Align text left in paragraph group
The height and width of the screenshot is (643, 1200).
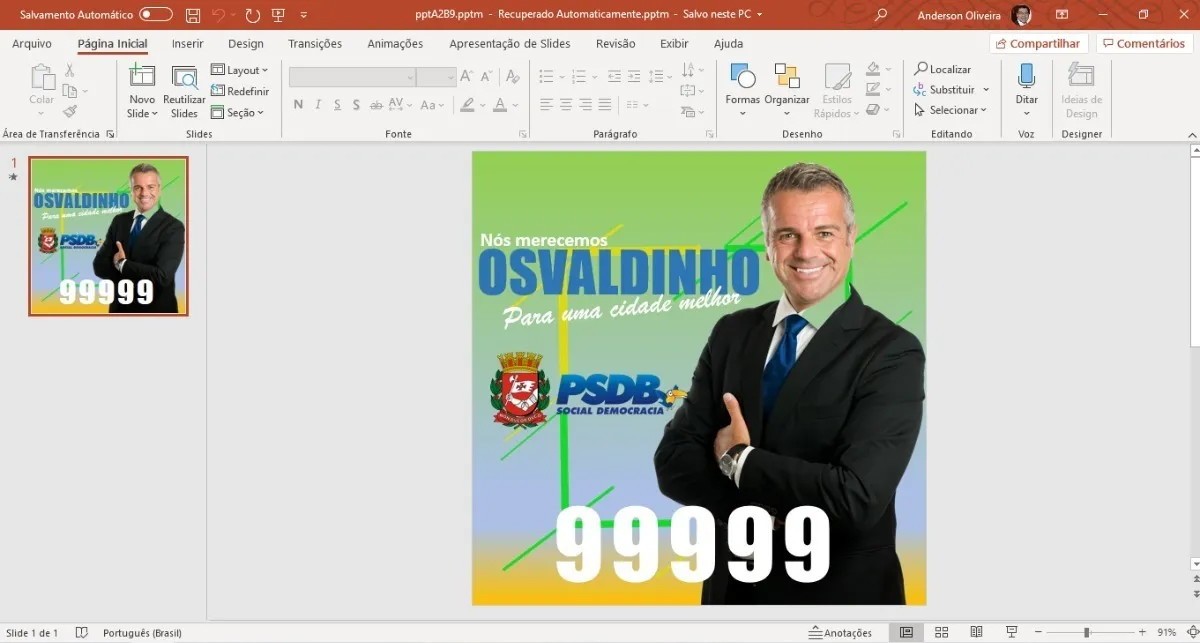coord(546,105)
